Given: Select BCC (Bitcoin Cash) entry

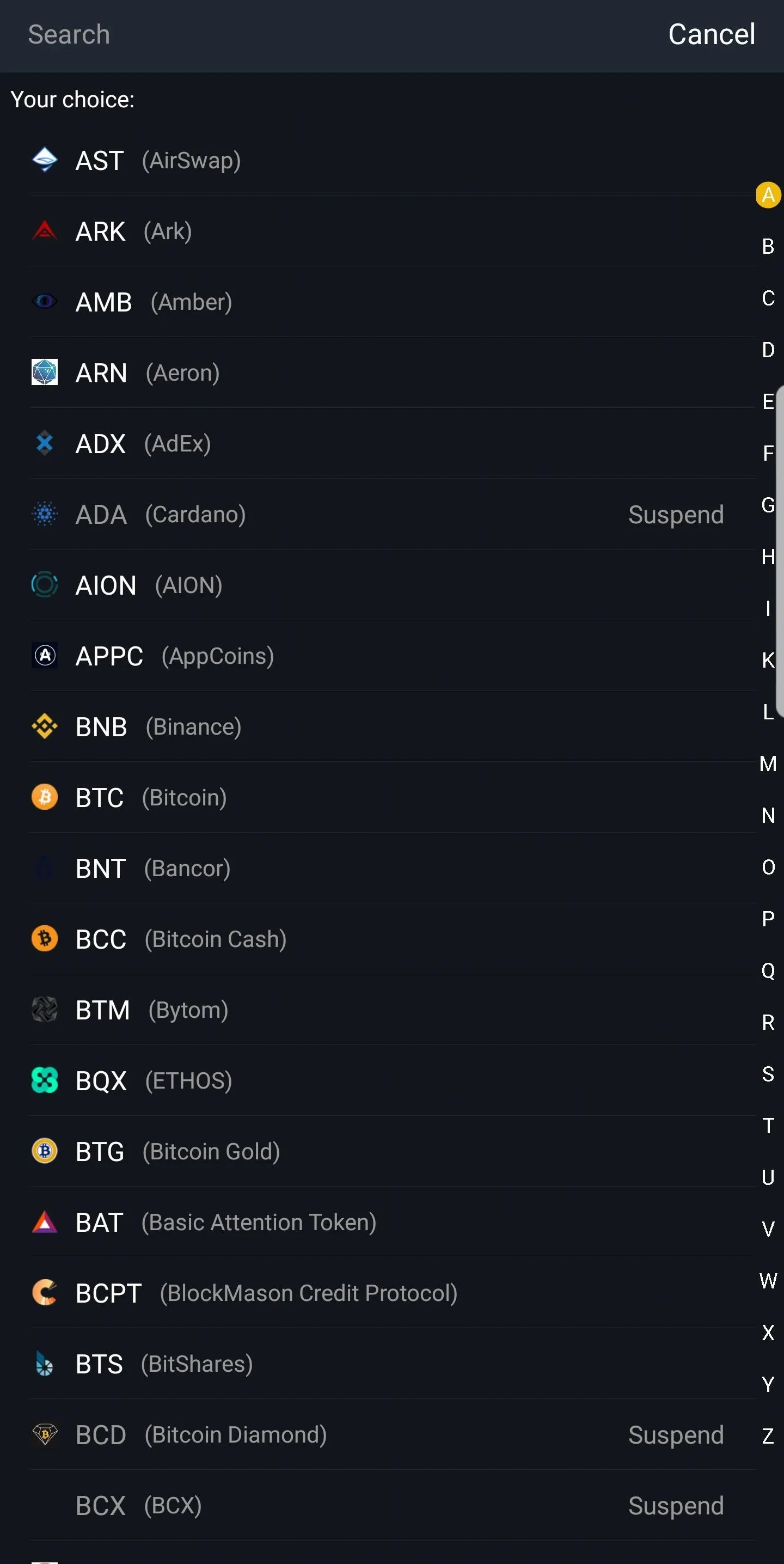Looking at the screenshot, I should tap(392, 939).
